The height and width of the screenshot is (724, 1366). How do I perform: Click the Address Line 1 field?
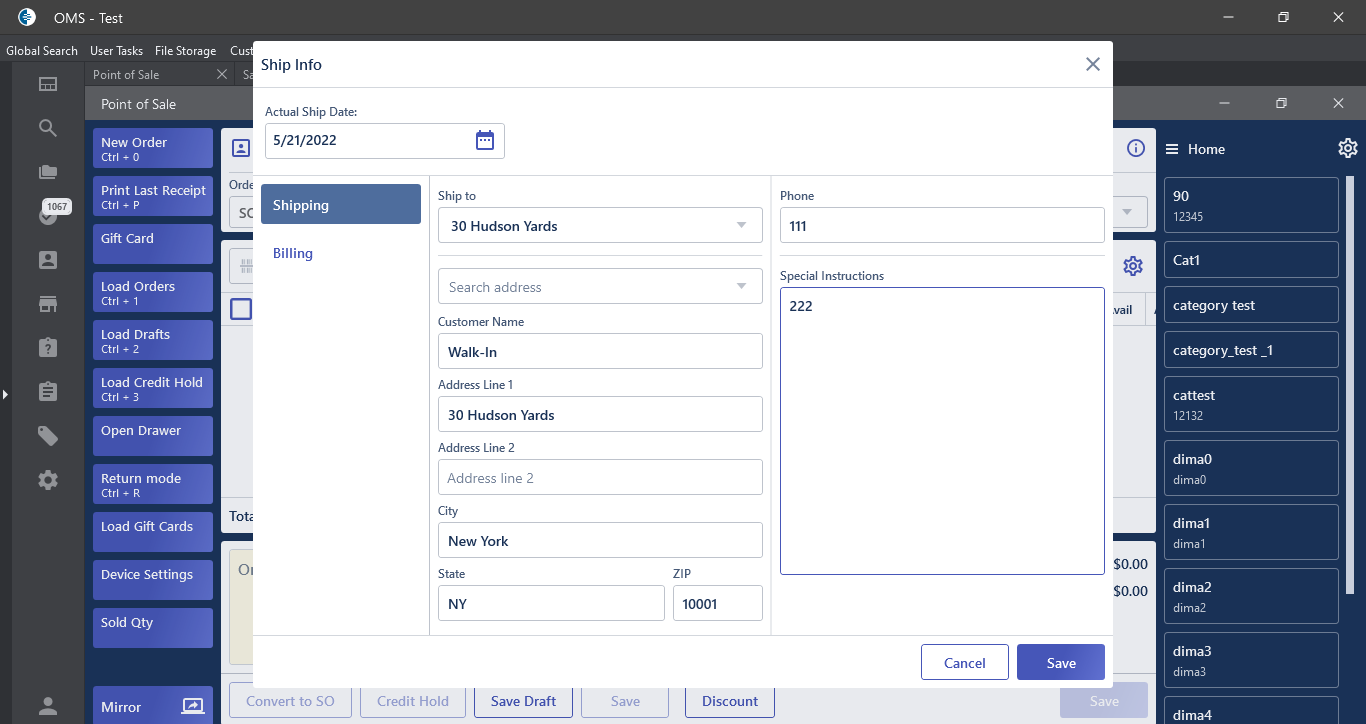coord(600,415)
